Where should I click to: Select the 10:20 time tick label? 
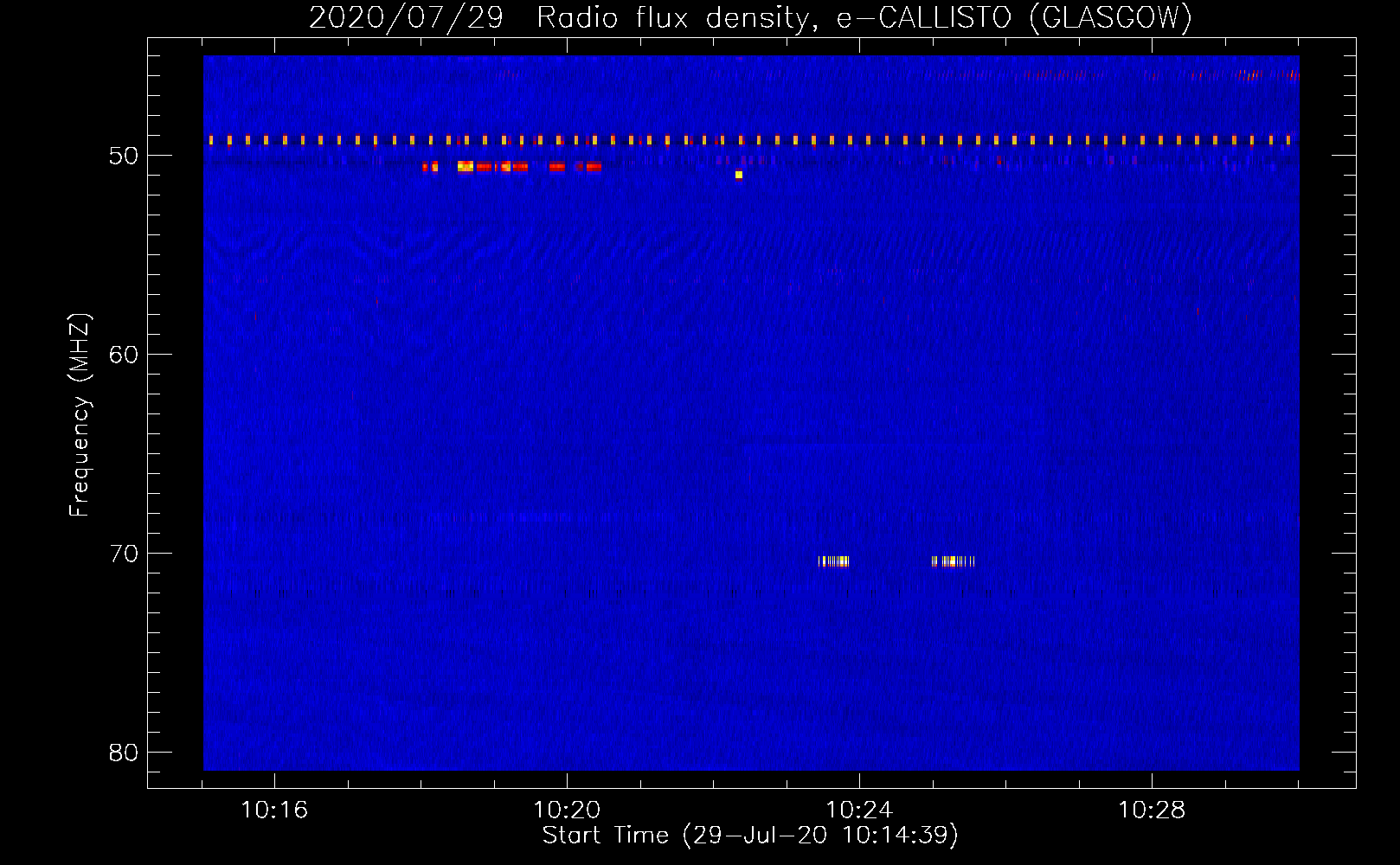point(567,810)
